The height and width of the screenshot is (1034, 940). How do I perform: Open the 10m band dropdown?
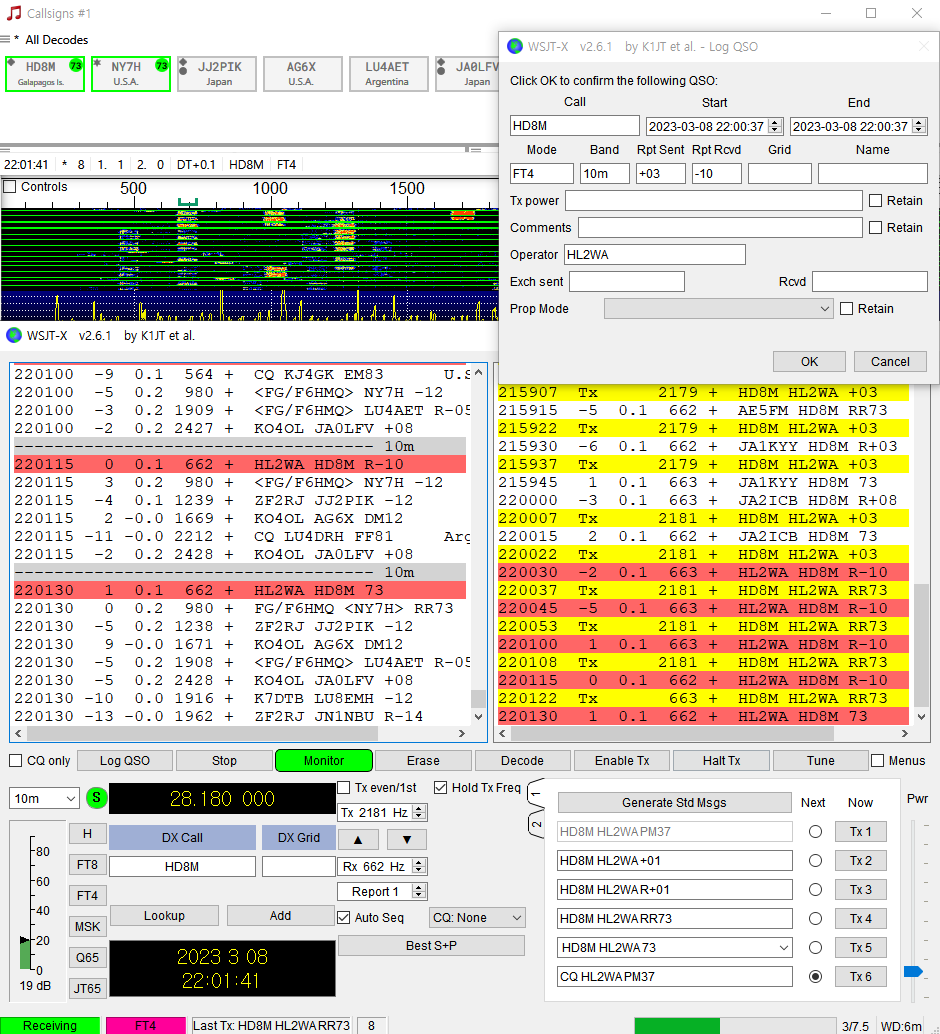44,798
